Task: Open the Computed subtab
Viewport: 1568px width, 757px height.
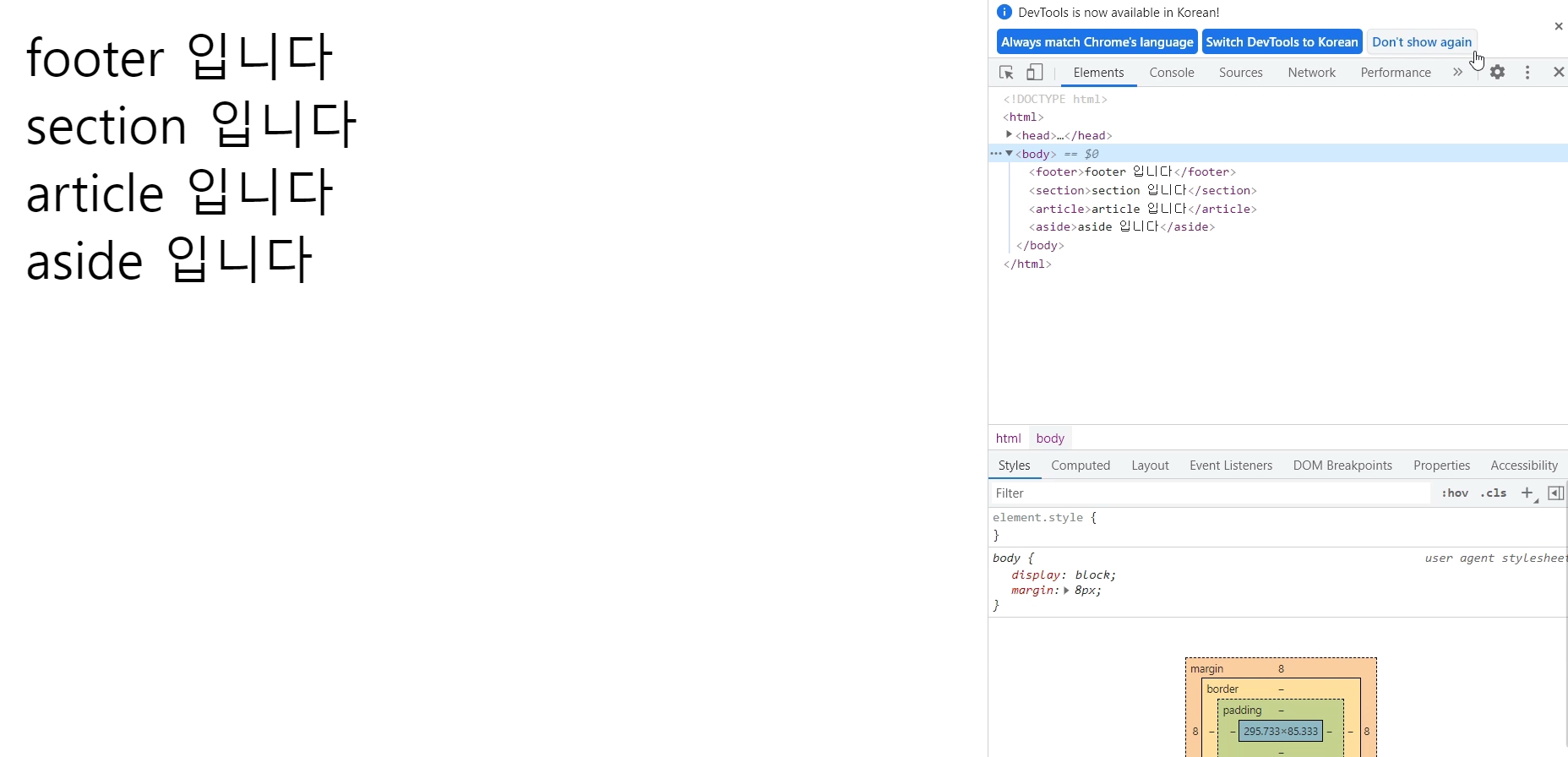Action: point(1081,466)
